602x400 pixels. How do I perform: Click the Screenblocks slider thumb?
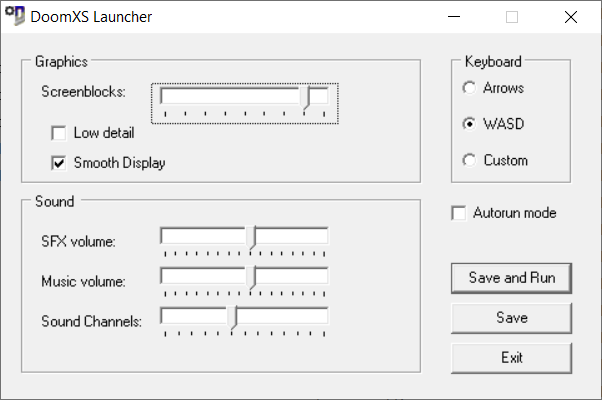tap(305, 98)
